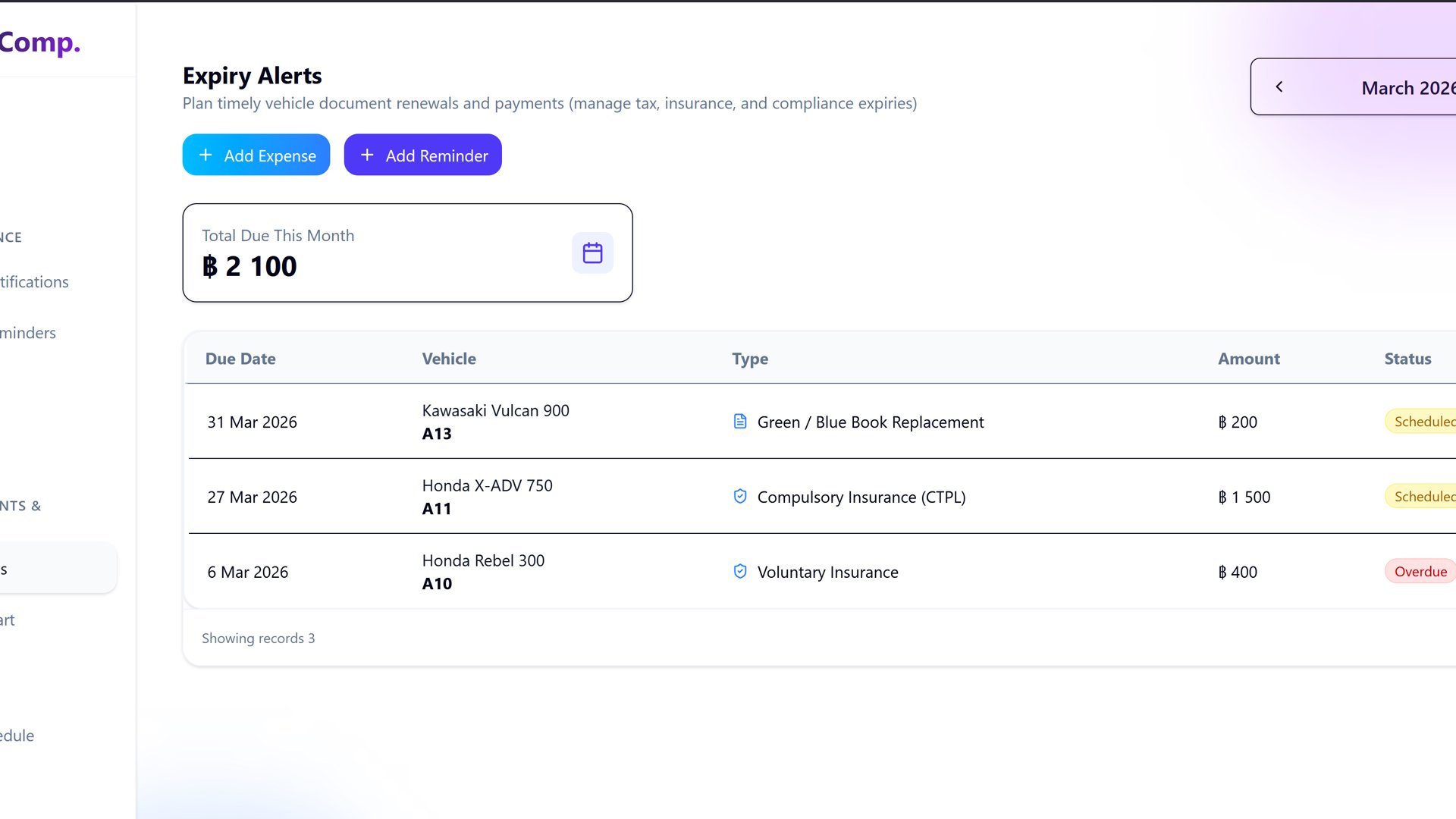The height and width of the screenshot is (819, 1456).
Task: Click the Showing records 3 footer text
Action: [x=258, y=639]
